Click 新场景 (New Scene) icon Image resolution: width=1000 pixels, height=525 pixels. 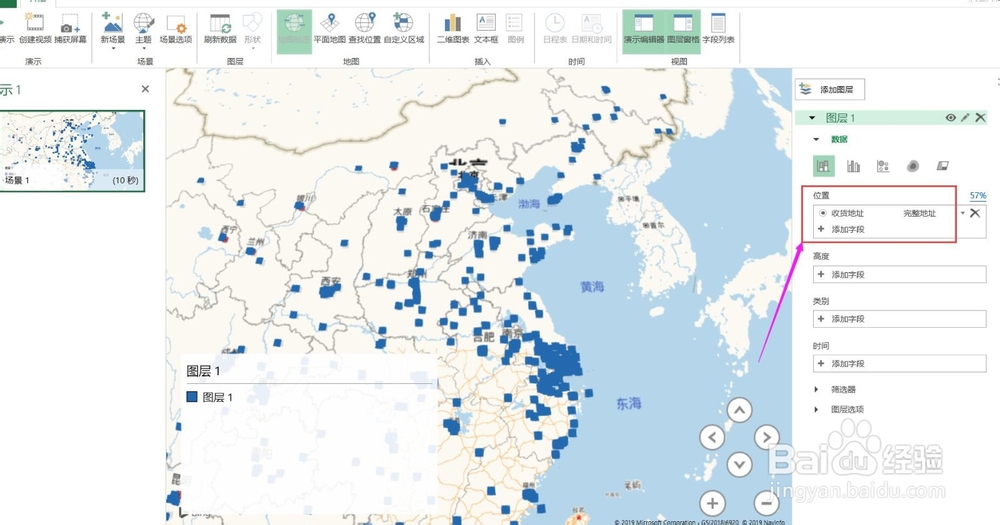(112, 23)
